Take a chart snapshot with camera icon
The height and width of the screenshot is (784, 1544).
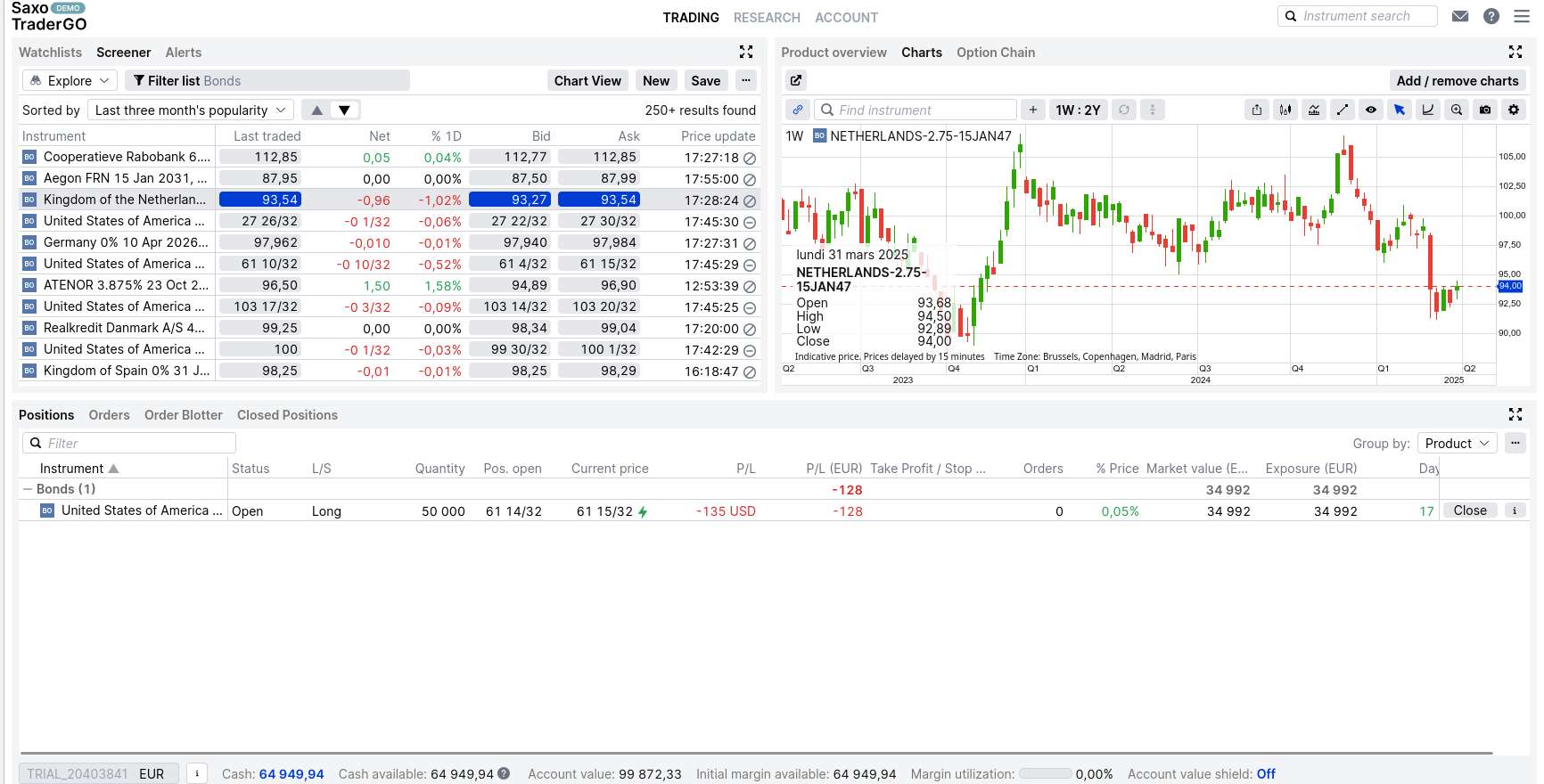click(1485, 110)
